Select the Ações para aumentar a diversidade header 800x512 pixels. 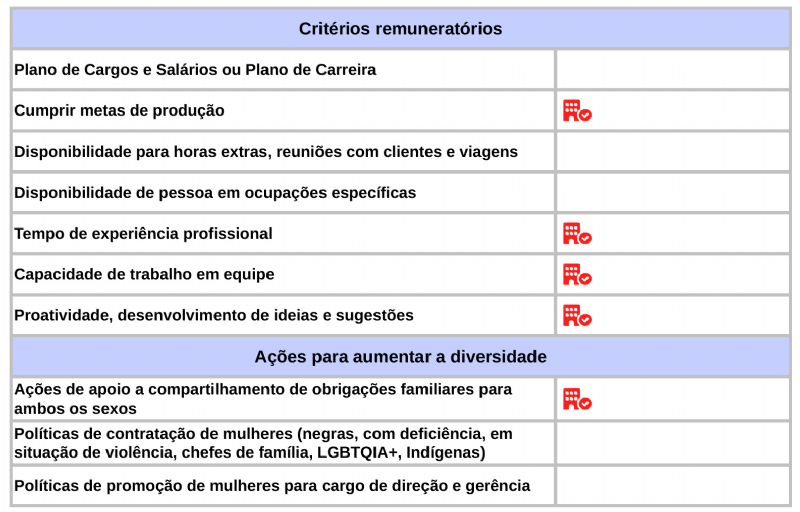pos(400,357)
